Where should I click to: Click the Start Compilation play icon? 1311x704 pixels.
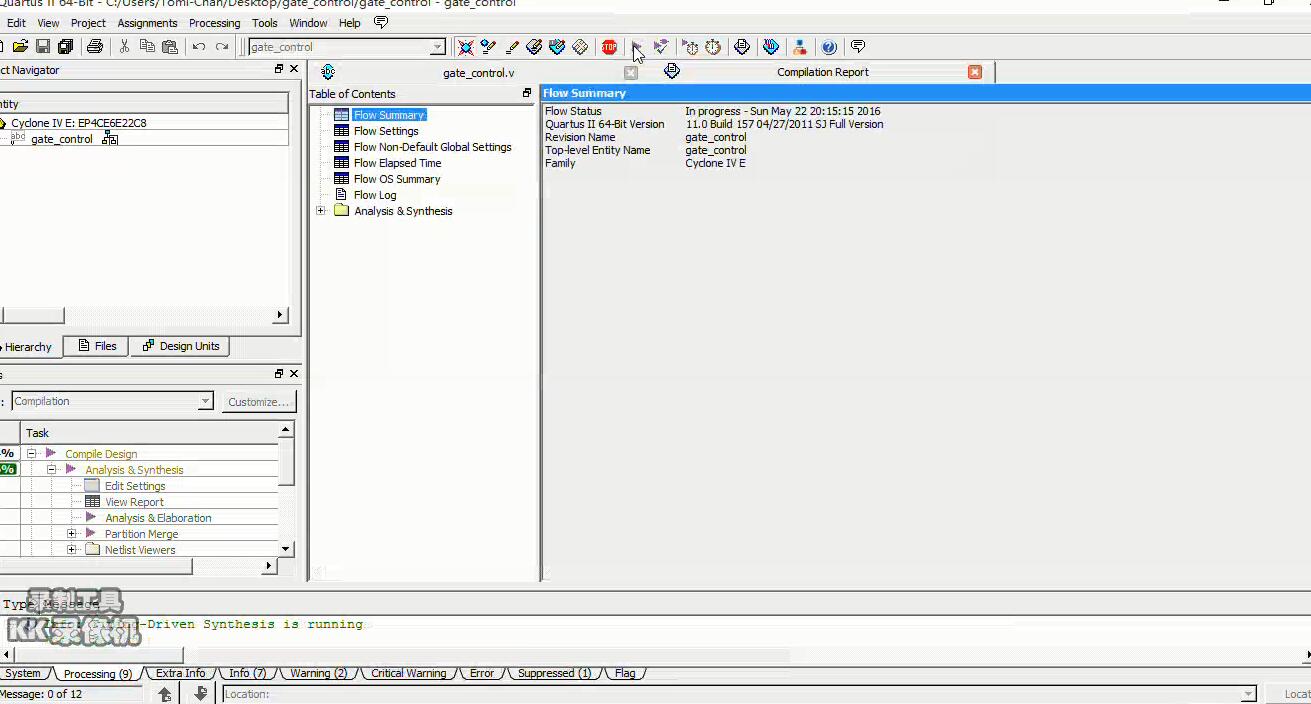[636, 47]
